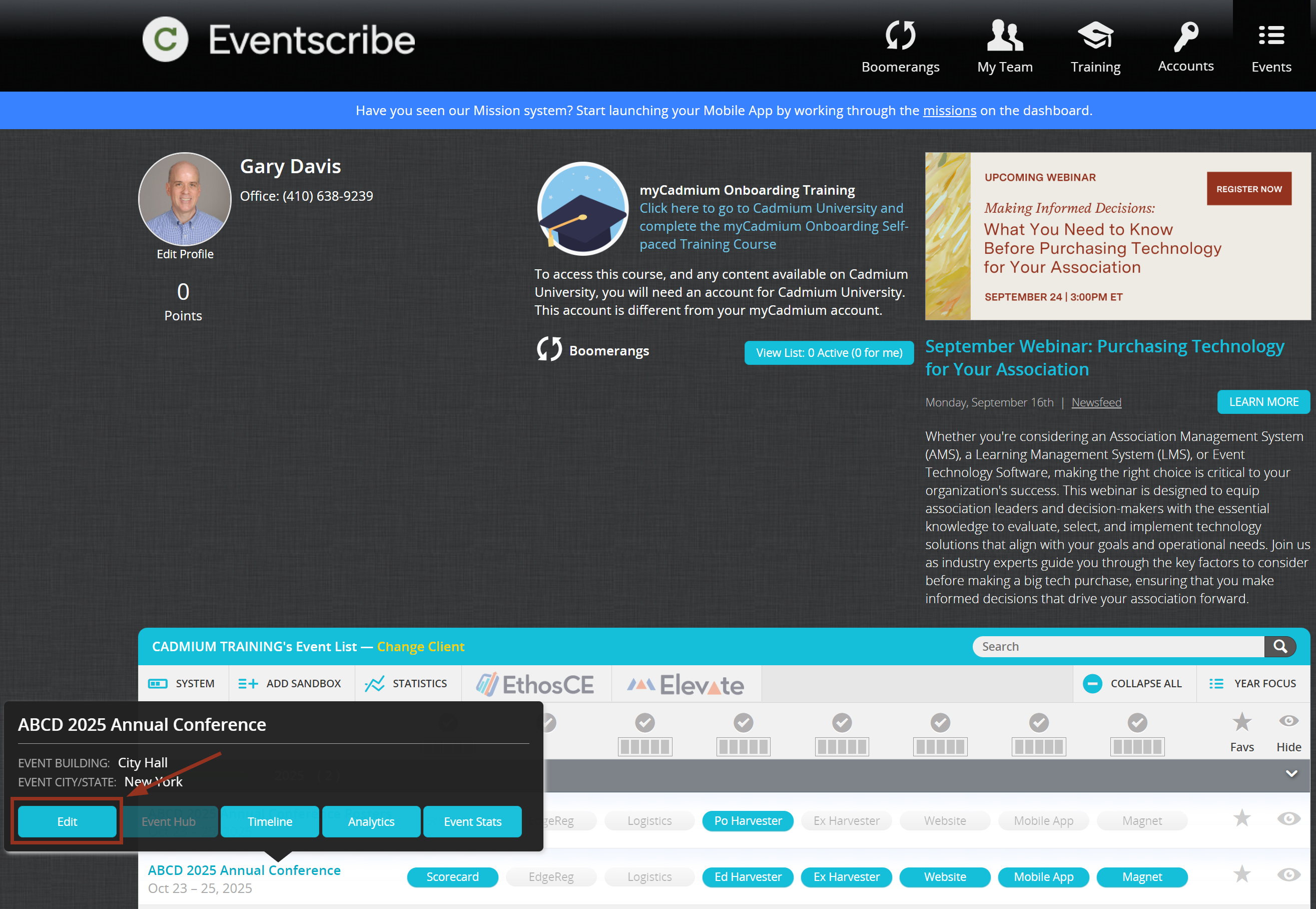The height and width of the screenshot is (909, 1316).
Task: Click Add Sandbox icon
Action: [248, 683]
